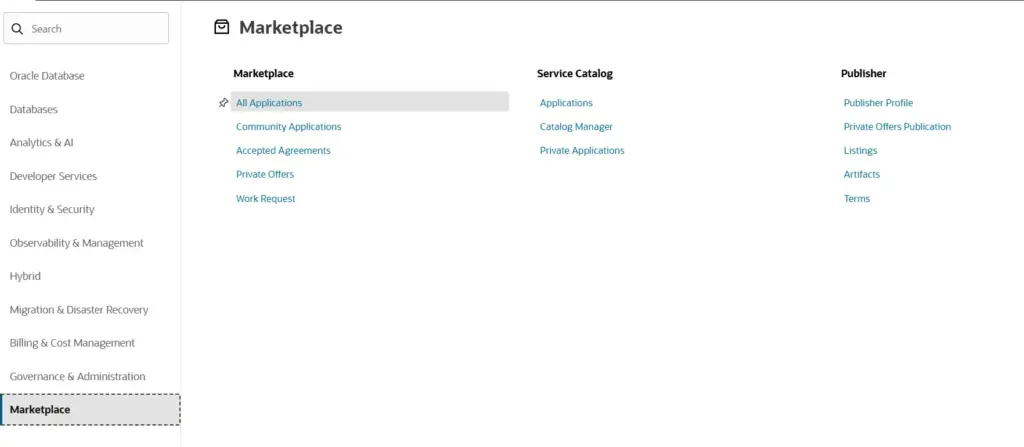Click the bold Marketplace column heading
This screenshot has width=1024, height=447.
pyautogui.click(x=263, y=74)
